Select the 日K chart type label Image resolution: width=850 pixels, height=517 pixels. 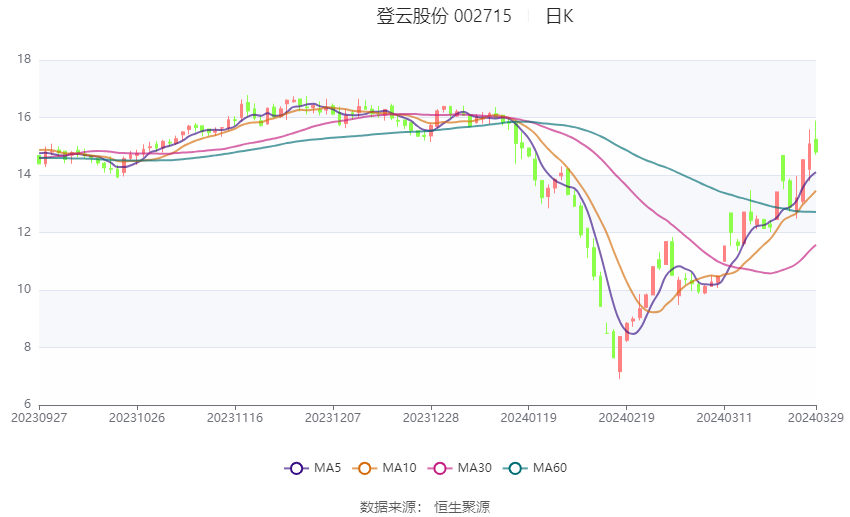click(x=559, y=16)
